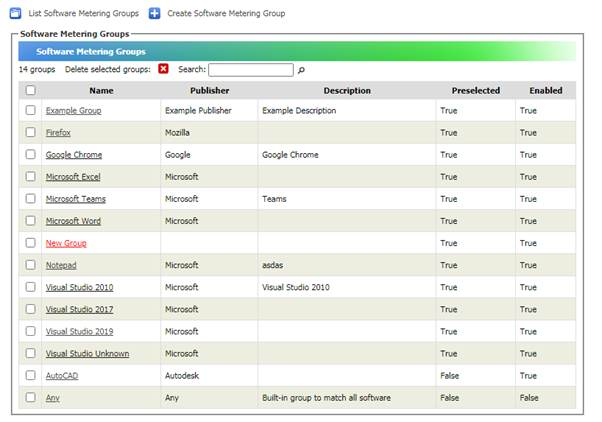Check the Visual Studio Unknown row checkbox
This screenshot has height=422, width=602.
(31, 353)
